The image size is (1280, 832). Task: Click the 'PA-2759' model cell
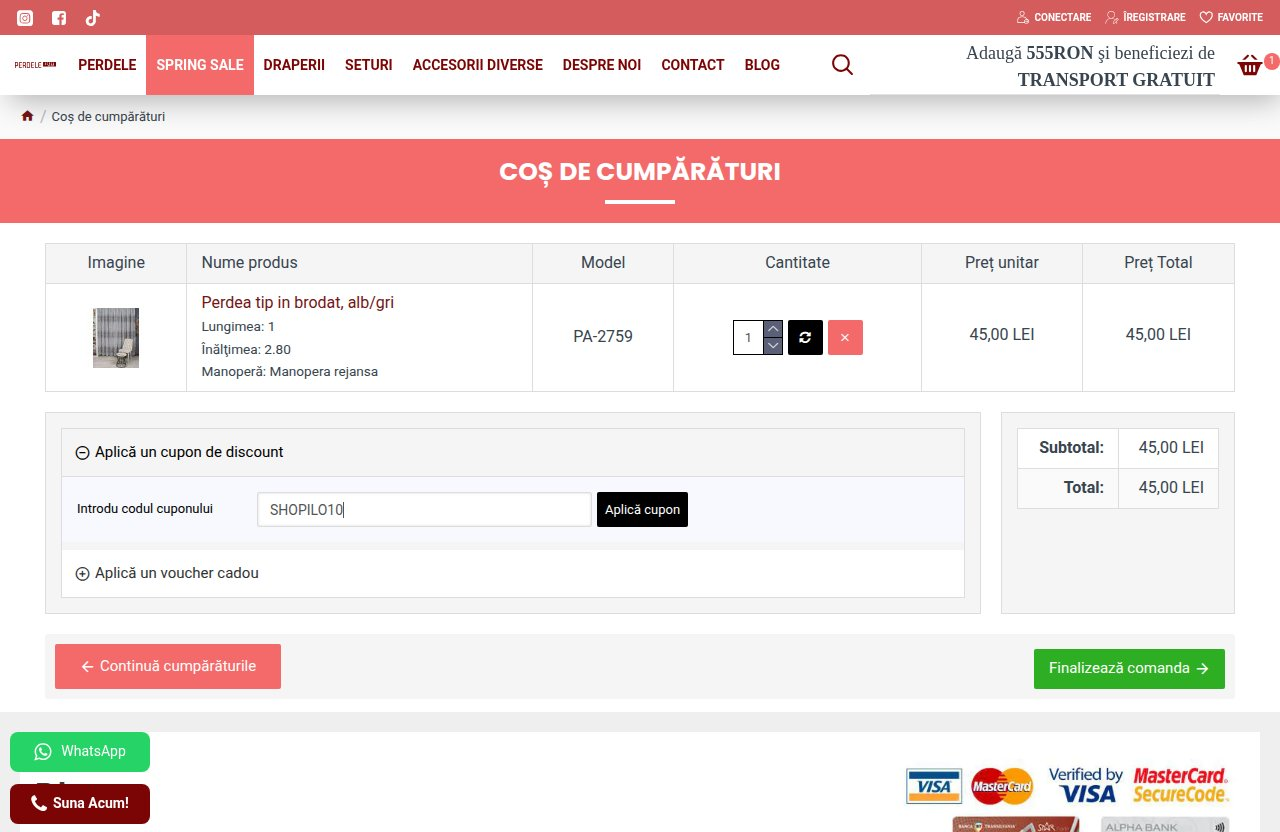603,337
